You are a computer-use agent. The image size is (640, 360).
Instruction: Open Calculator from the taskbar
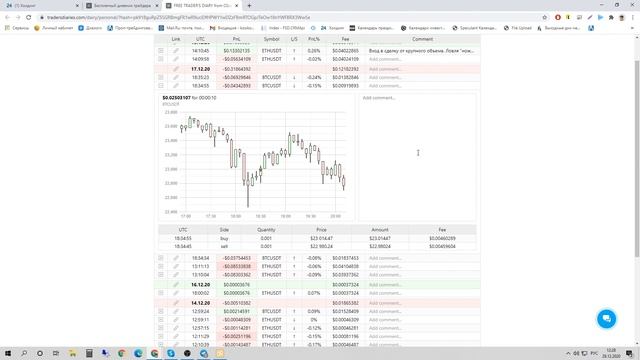pyautogui.click(x=89, y=353)
